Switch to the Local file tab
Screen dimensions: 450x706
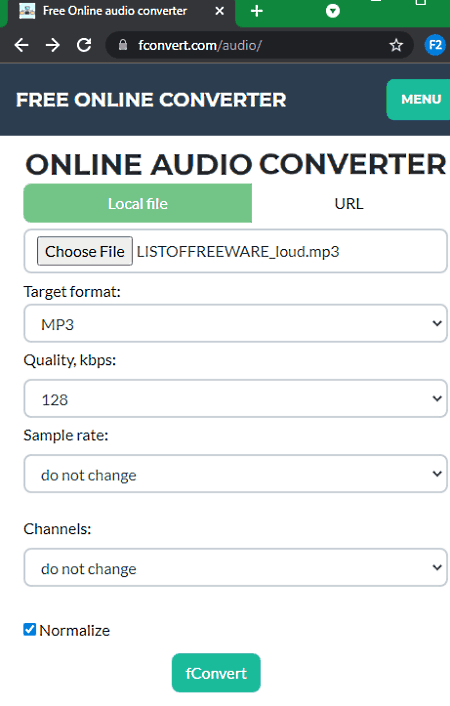pos(137,204)
